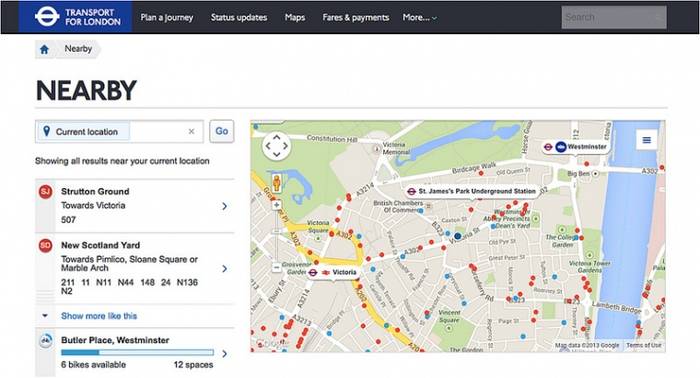Screen dimensions: 700x378
Task: Click the dark blue current location dot
Action: 458,236
